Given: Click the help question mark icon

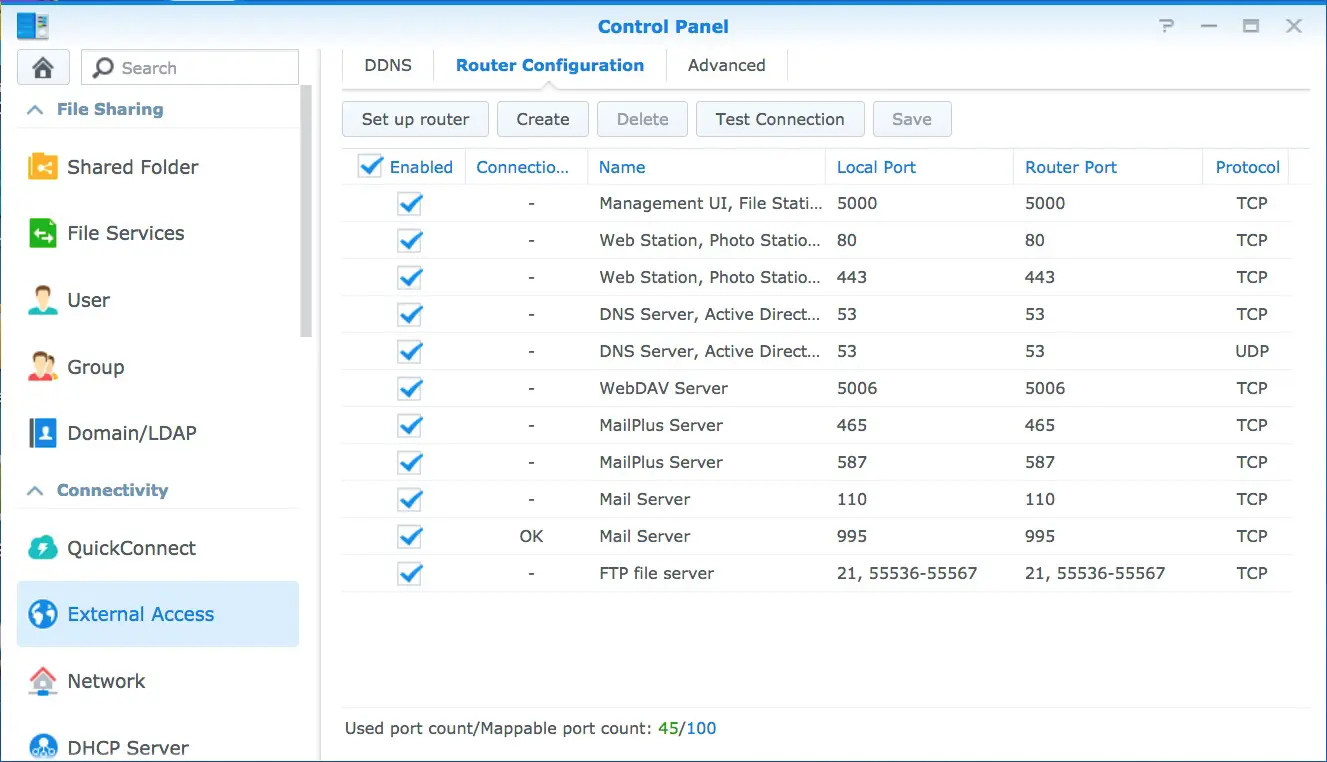Looking at the screenshot, I should point(1166,27).
